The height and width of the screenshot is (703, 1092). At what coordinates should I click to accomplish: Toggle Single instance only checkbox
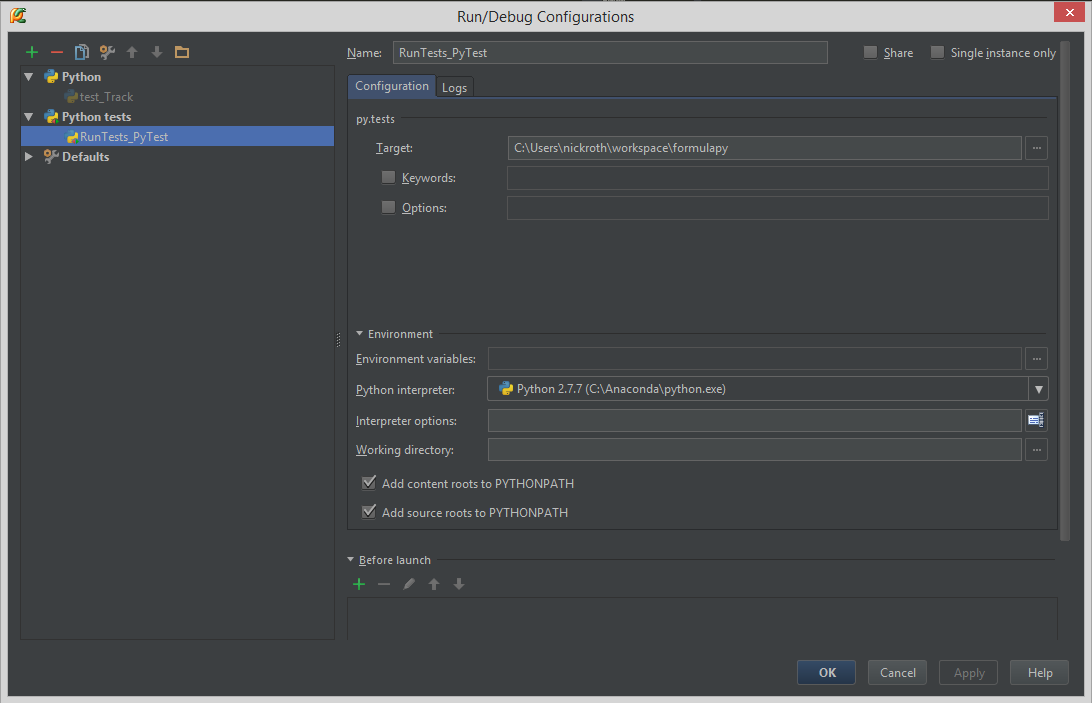[x=938, y=52]
